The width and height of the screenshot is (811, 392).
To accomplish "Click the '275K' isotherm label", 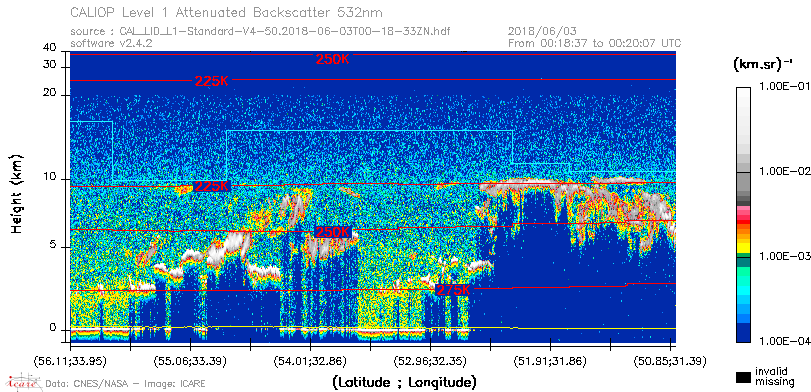I will (453, 290).
